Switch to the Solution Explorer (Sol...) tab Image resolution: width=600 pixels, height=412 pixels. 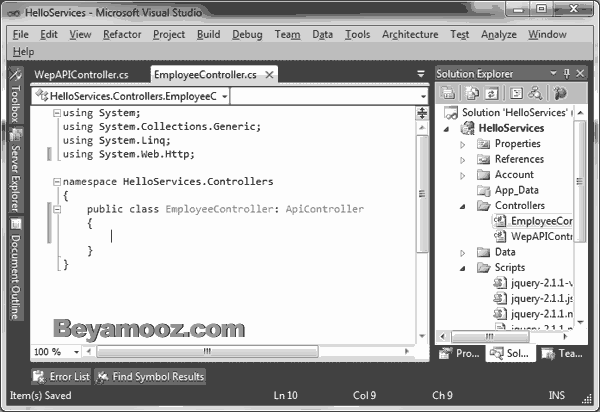coord(510,353)
